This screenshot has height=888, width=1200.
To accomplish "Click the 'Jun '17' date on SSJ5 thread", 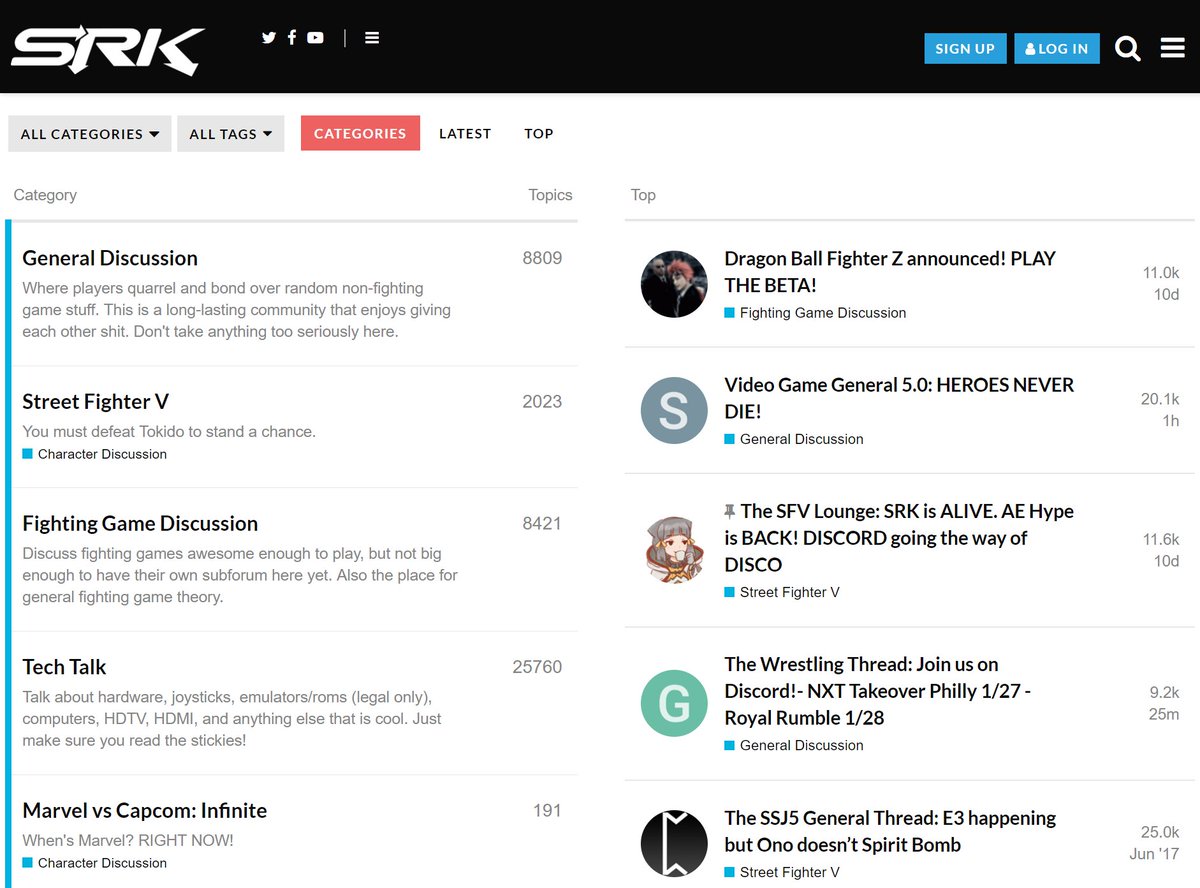I will tap(1155, 854).
